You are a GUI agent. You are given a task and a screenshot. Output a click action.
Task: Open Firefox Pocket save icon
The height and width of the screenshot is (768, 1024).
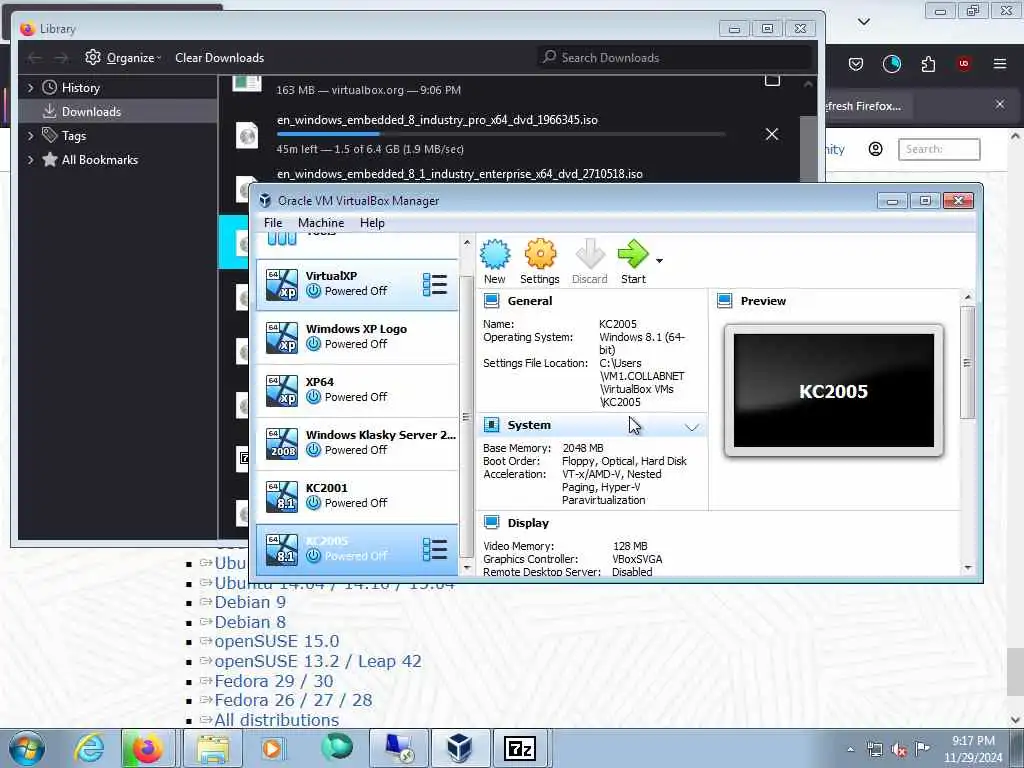(x=856, y=63)
